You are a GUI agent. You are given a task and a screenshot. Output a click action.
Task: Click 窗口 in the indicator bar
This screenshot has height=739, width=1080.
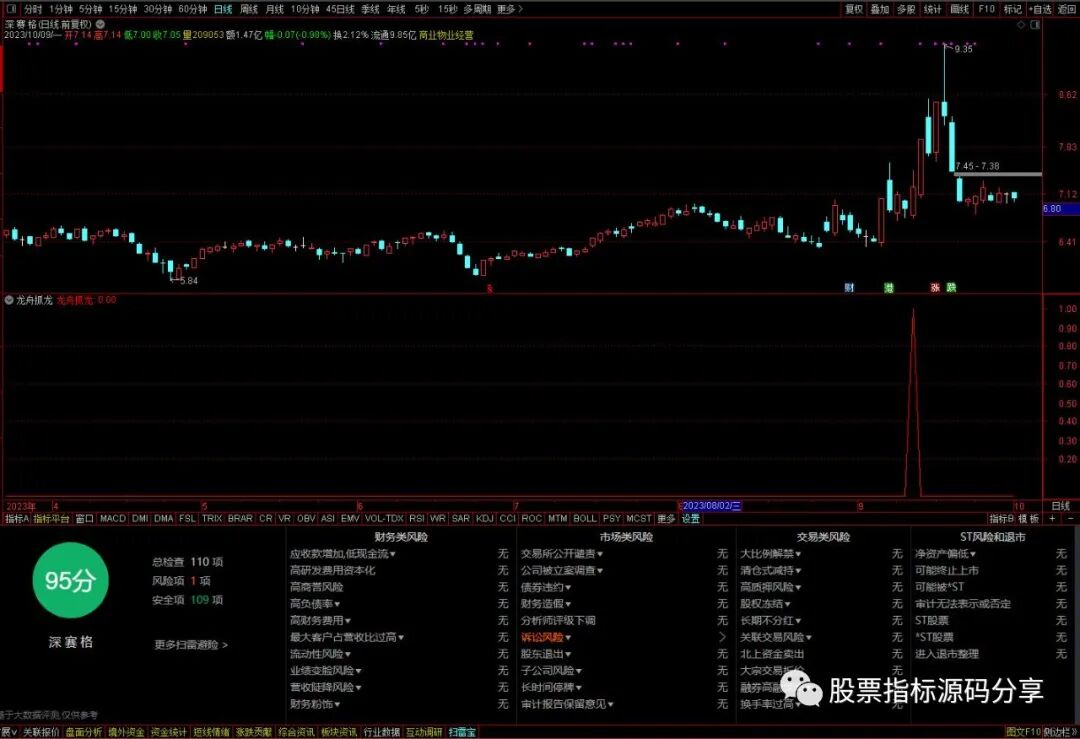tap(85, 519)
